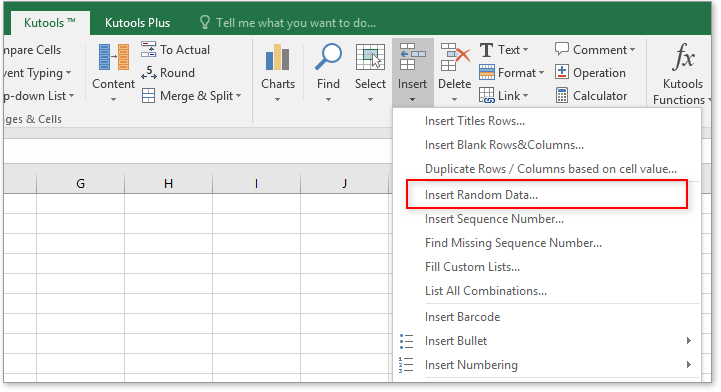
Task: Click the Kutools Functions fx icon
Action: (x=683, y=57)
